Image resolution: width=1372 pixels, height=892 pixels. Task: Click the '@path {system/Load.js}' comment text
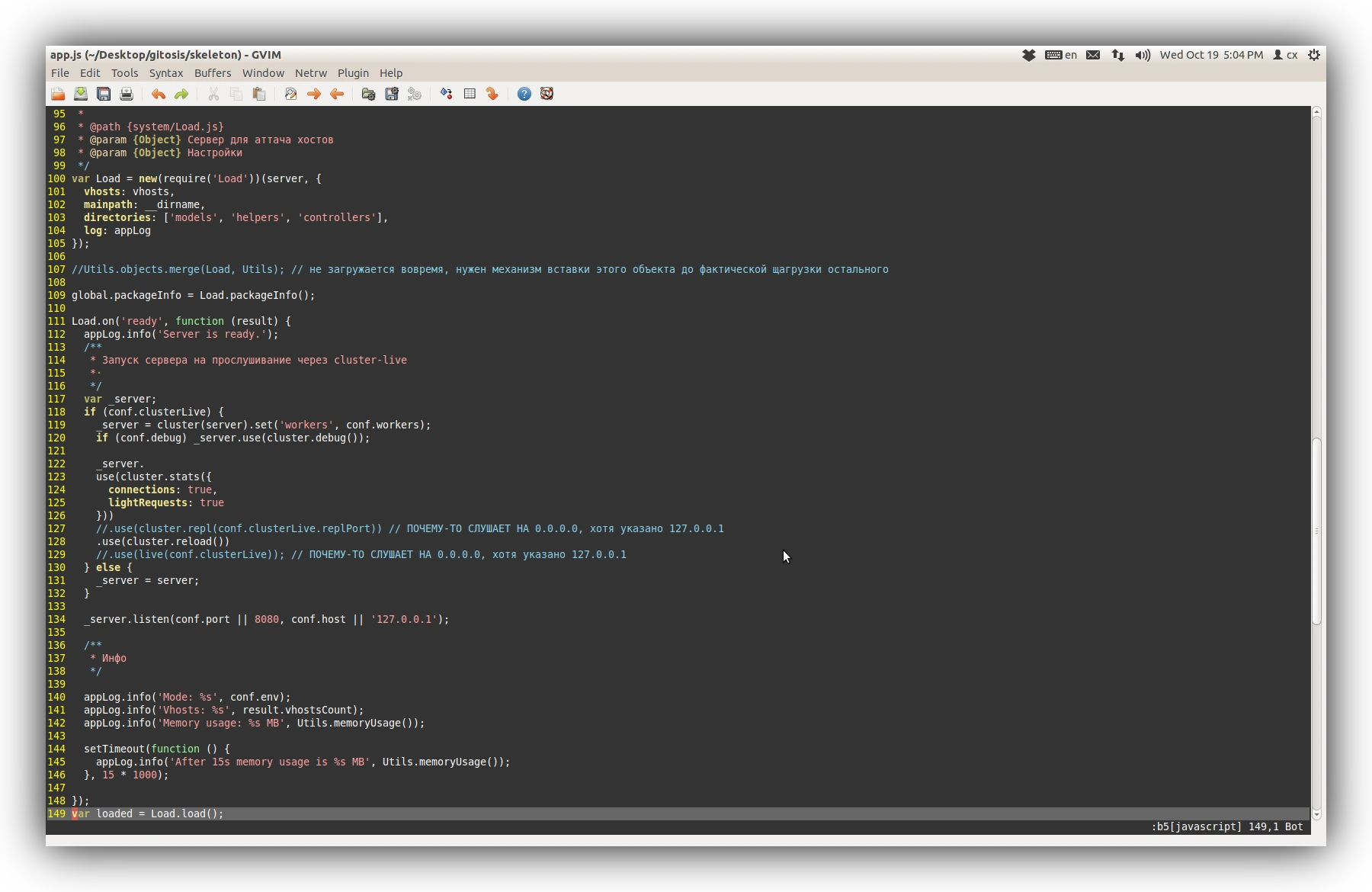[157, 127]
